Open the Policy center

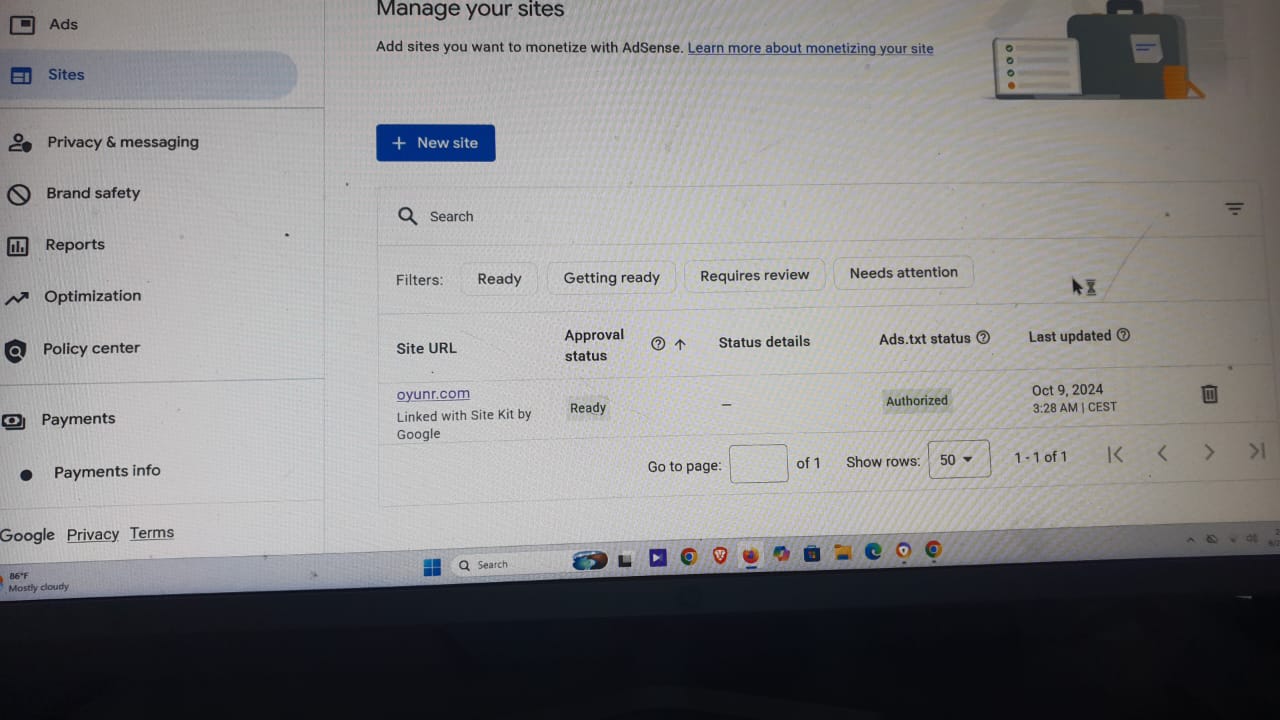72,349
